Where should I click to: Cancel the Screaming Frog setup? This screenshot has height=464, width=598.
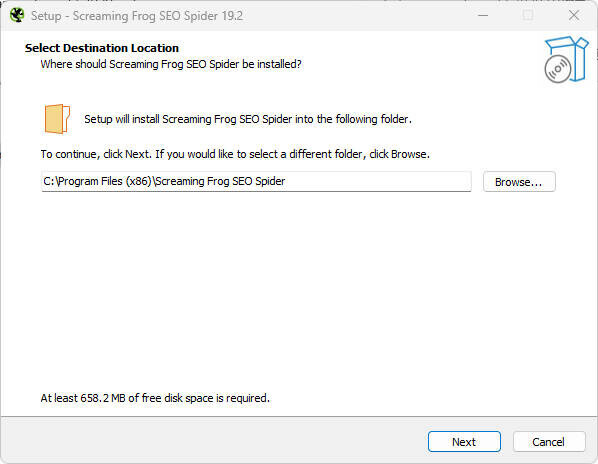549,442
